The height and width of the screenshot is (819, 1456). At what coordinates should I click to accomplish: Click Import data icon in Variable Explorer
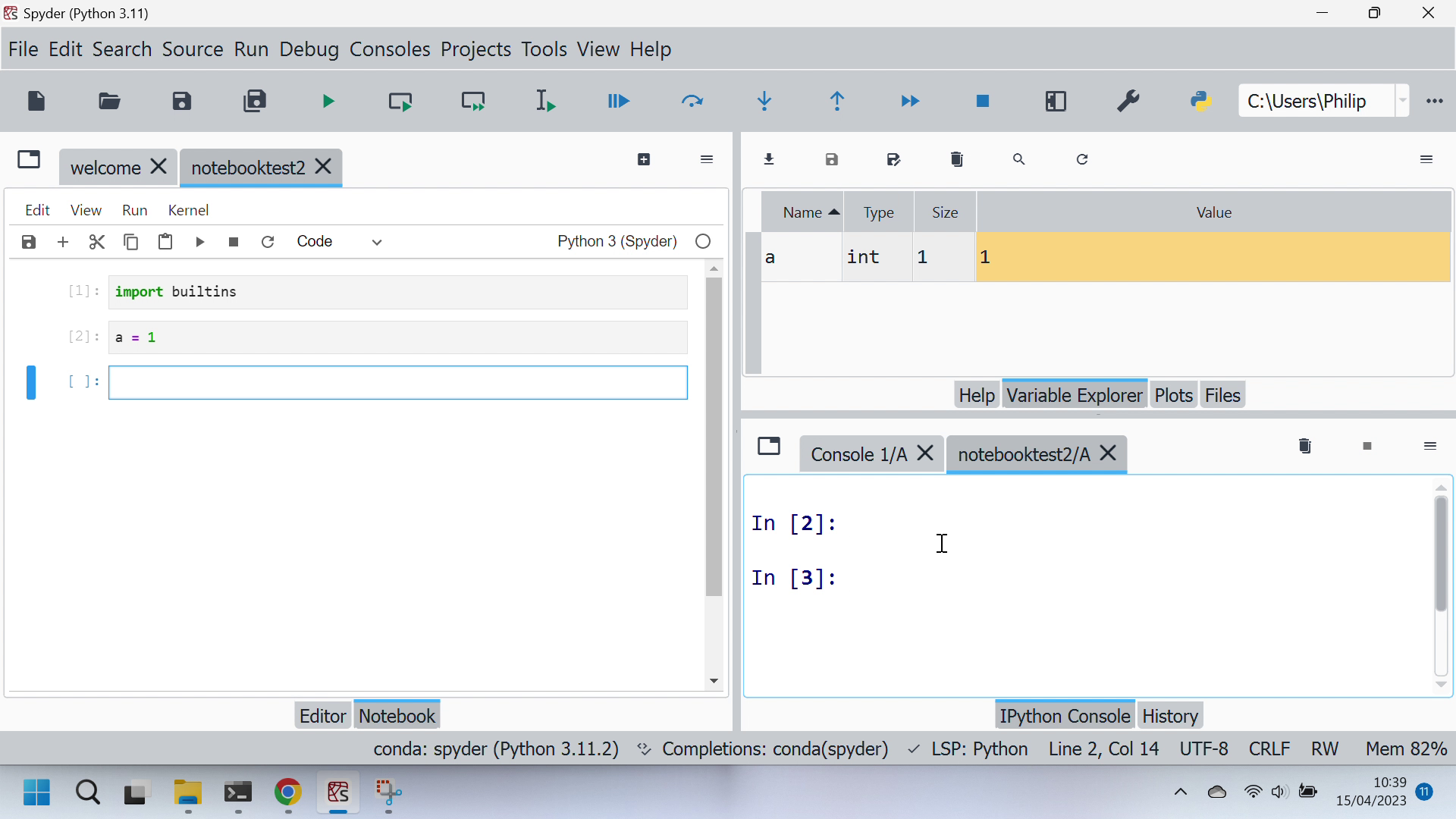coord(769,159)
